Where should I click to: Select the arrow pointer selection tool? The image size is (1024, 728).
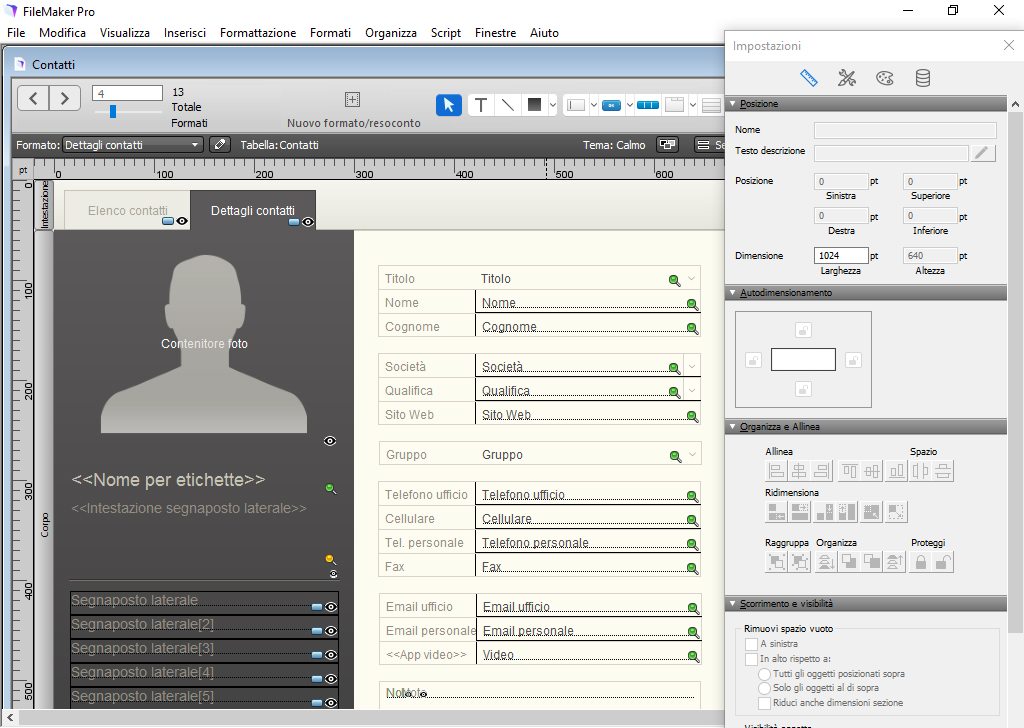449,105
